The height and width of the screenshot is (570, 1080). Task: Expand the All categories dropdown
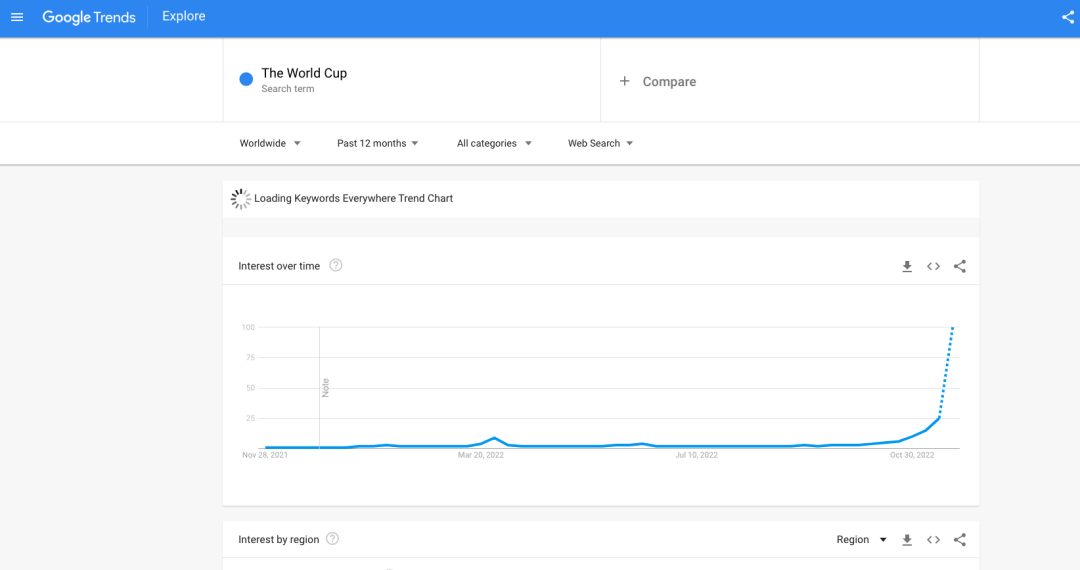[x=494, y=143]
